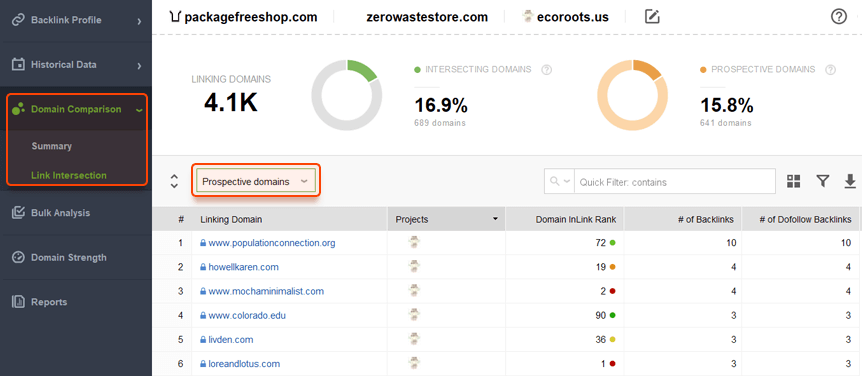Image resolution: width=863 pixels, height=376 pixels.
Task: Click the Intersecting Domains info icon
Action: [x=547, y=70]
